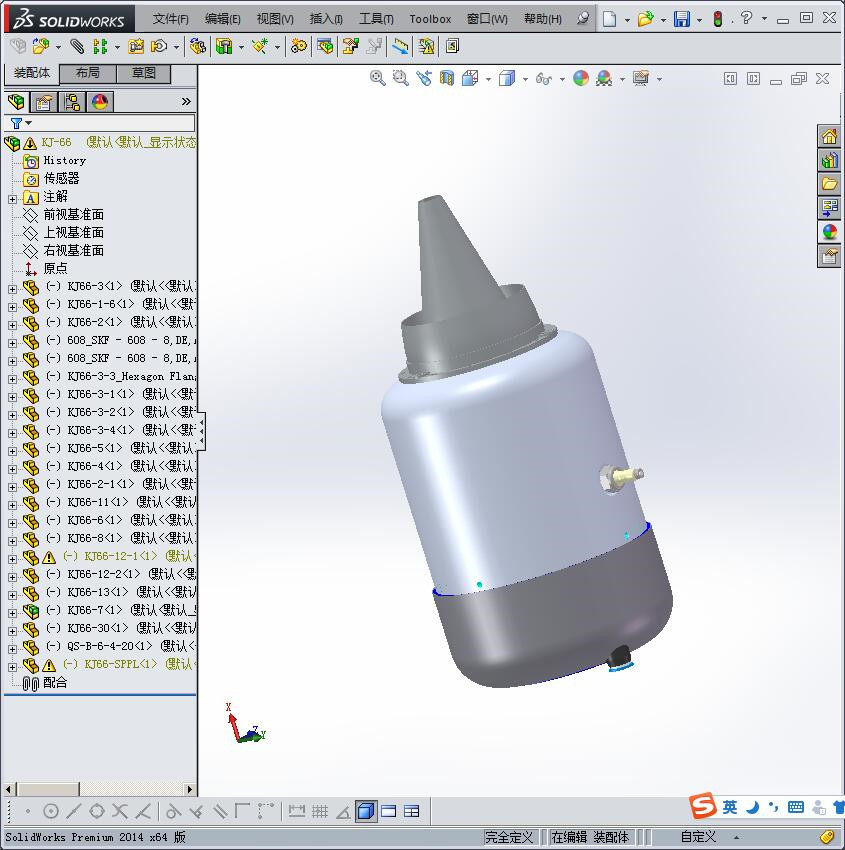Image resolution: width=845 pixels, height=850 pixels.
Task: Click the Edit Appearance color ball icon
Action: pyautogui.click(x=581, y=79)
